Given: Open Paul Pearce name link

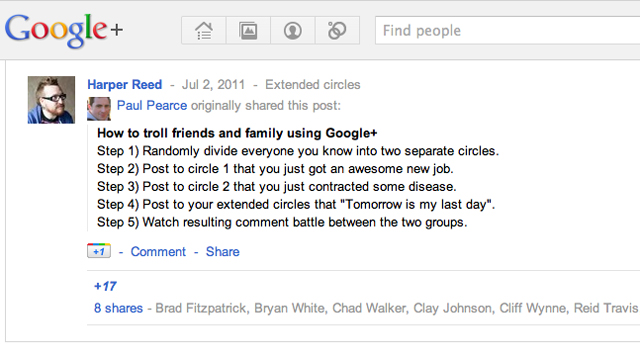Looking at the screenshot, I should coord(152,105).
